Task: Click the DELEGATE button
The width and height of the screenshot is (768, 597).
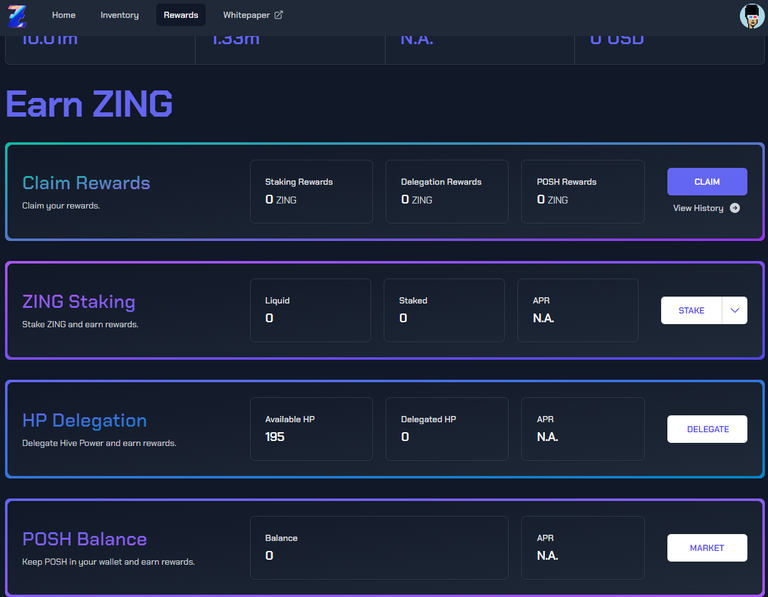Action: pyautogui.click(x=707, y=429)
